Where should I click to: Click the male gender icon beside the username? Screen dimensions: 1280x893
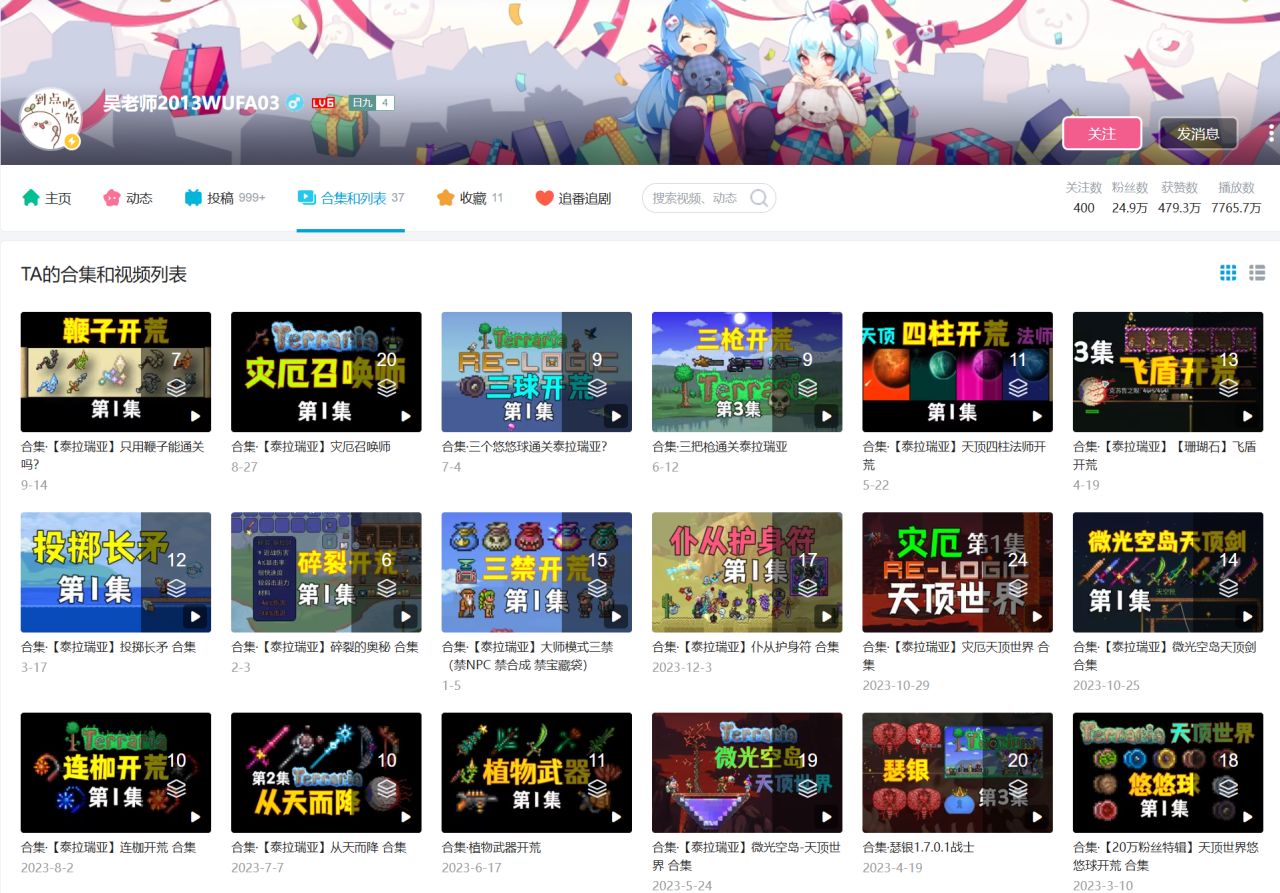pyautogui.click(x=294, y=103)
